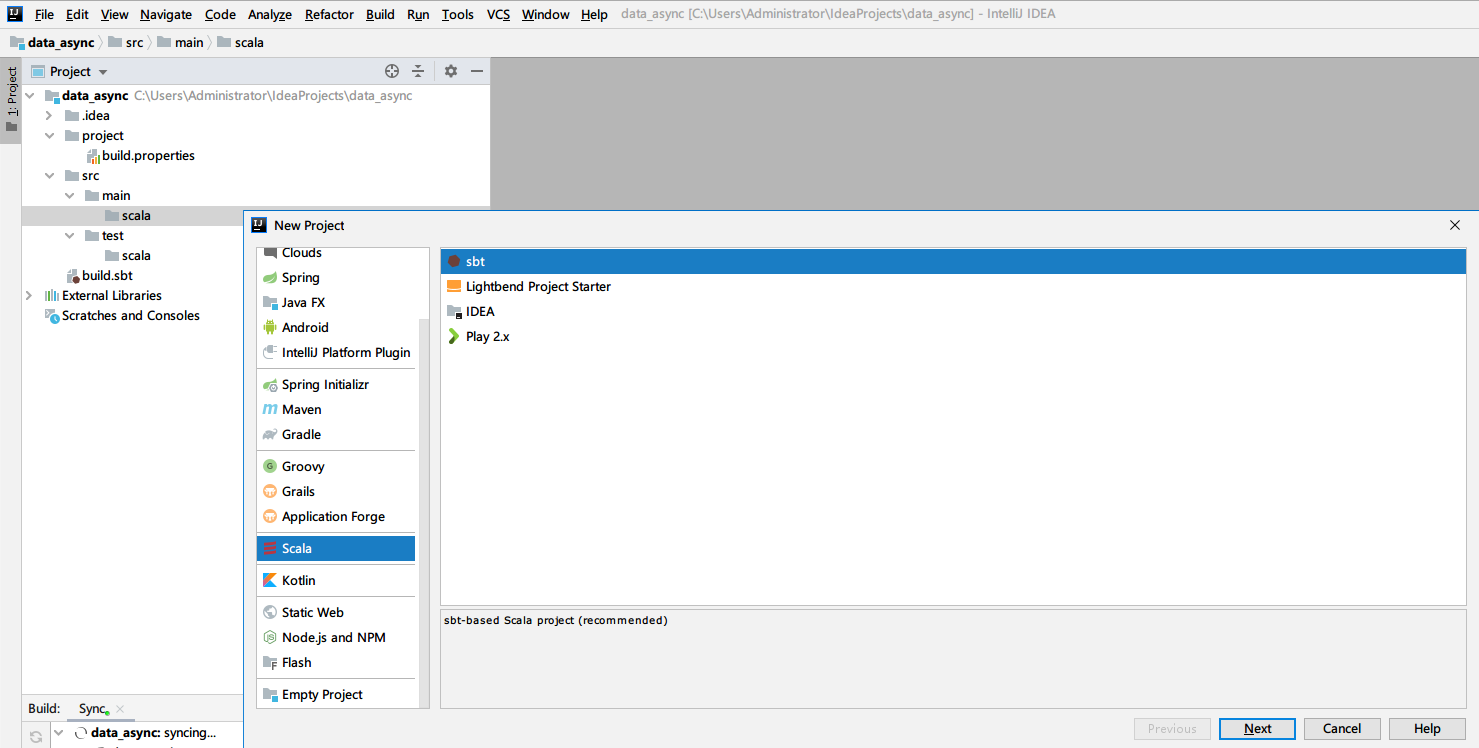The width and height of the screenshot is (1479, 748).
Task: Click the Java FX folder icon
Action: 270,303
